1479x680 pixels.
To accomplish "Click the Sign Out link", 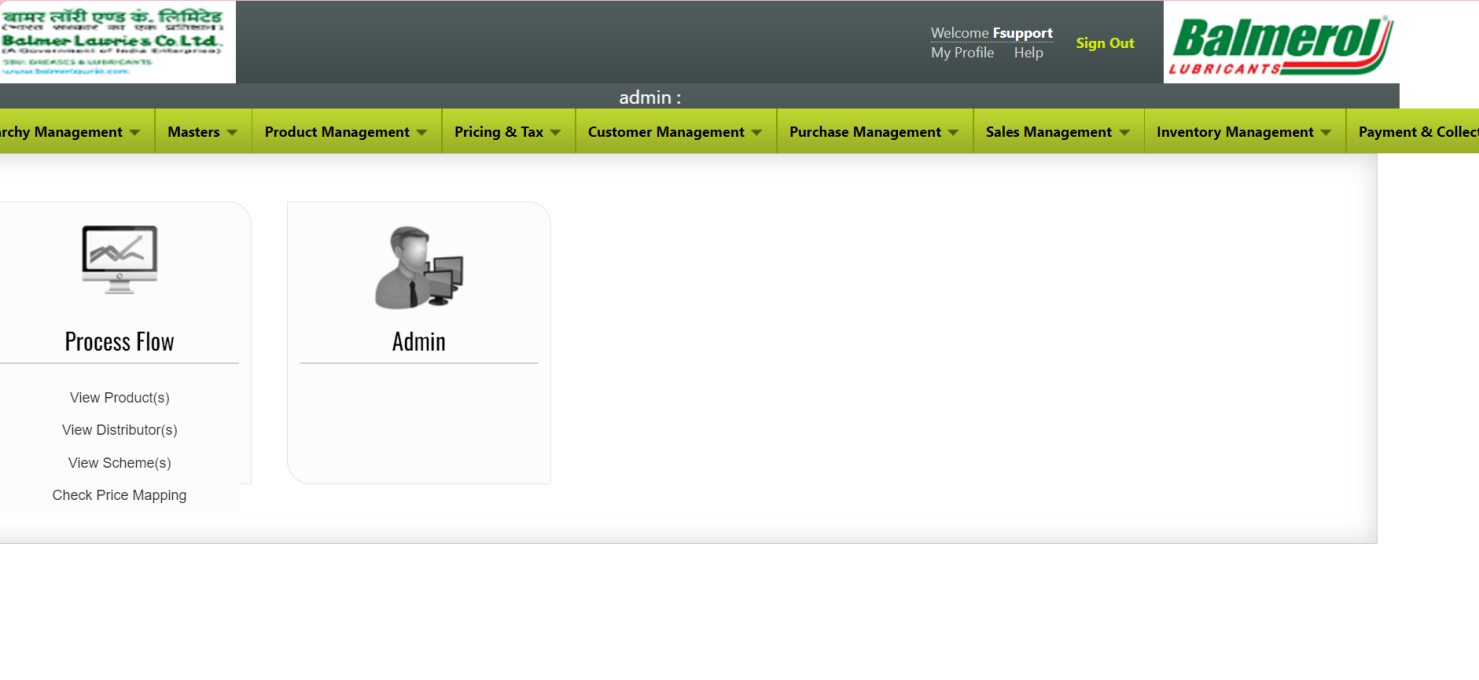I will pyautogui.click(x=1105, y=43).
